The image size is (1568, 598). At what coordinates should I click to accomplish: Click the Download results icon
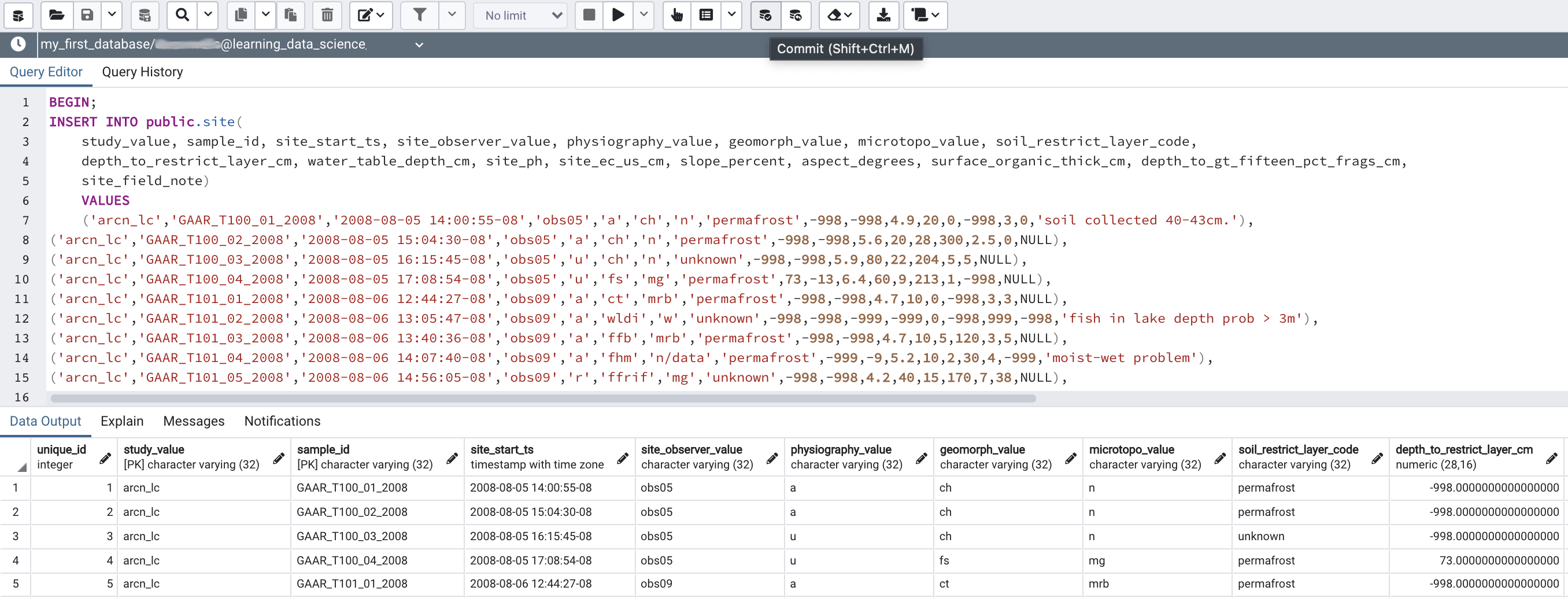click(x=883, y=15)
